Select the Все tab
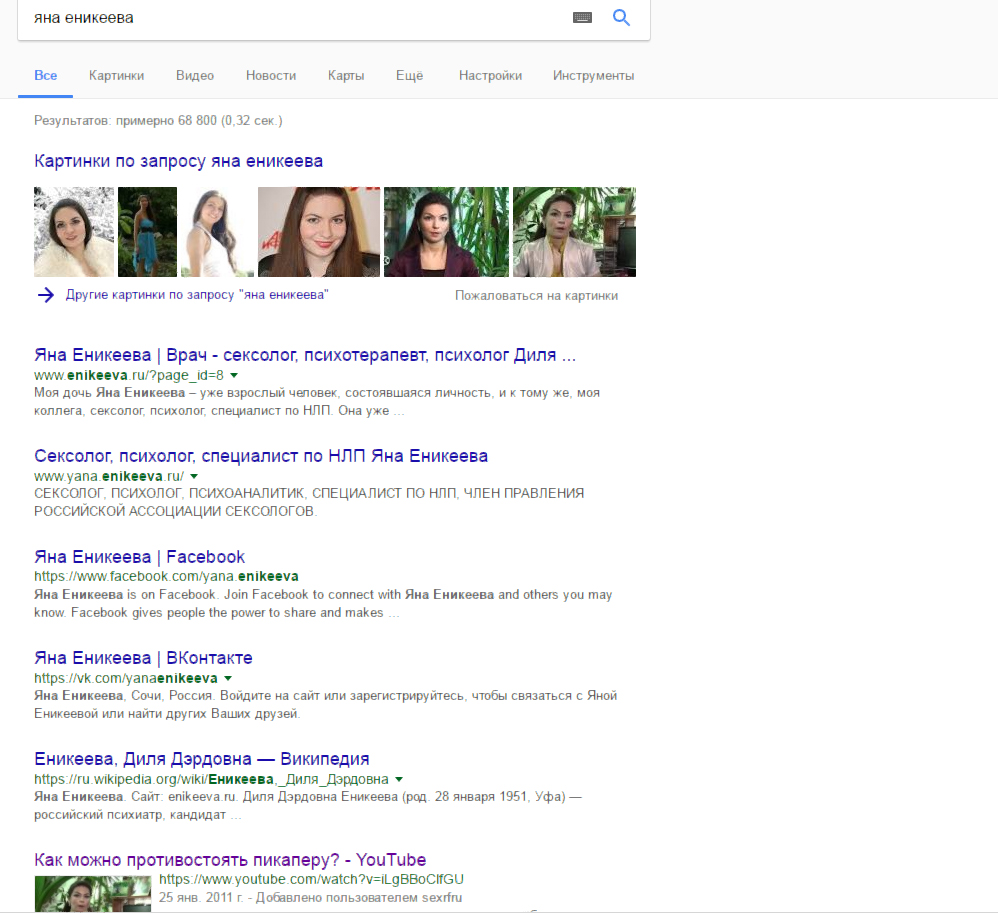998x913 pixels. tap(45, 75)
